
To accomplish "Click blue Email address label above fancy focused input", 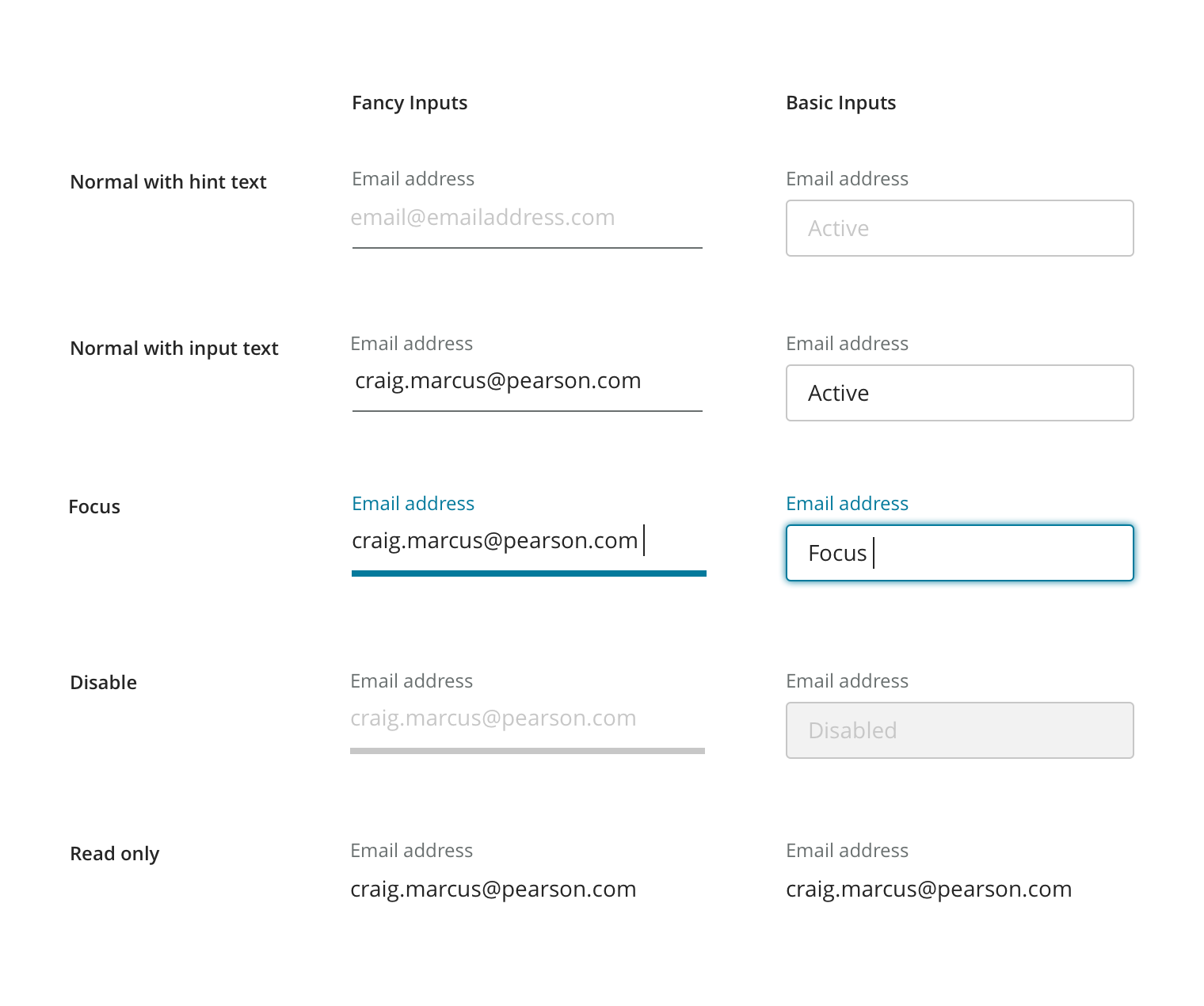I will [413, 504].
